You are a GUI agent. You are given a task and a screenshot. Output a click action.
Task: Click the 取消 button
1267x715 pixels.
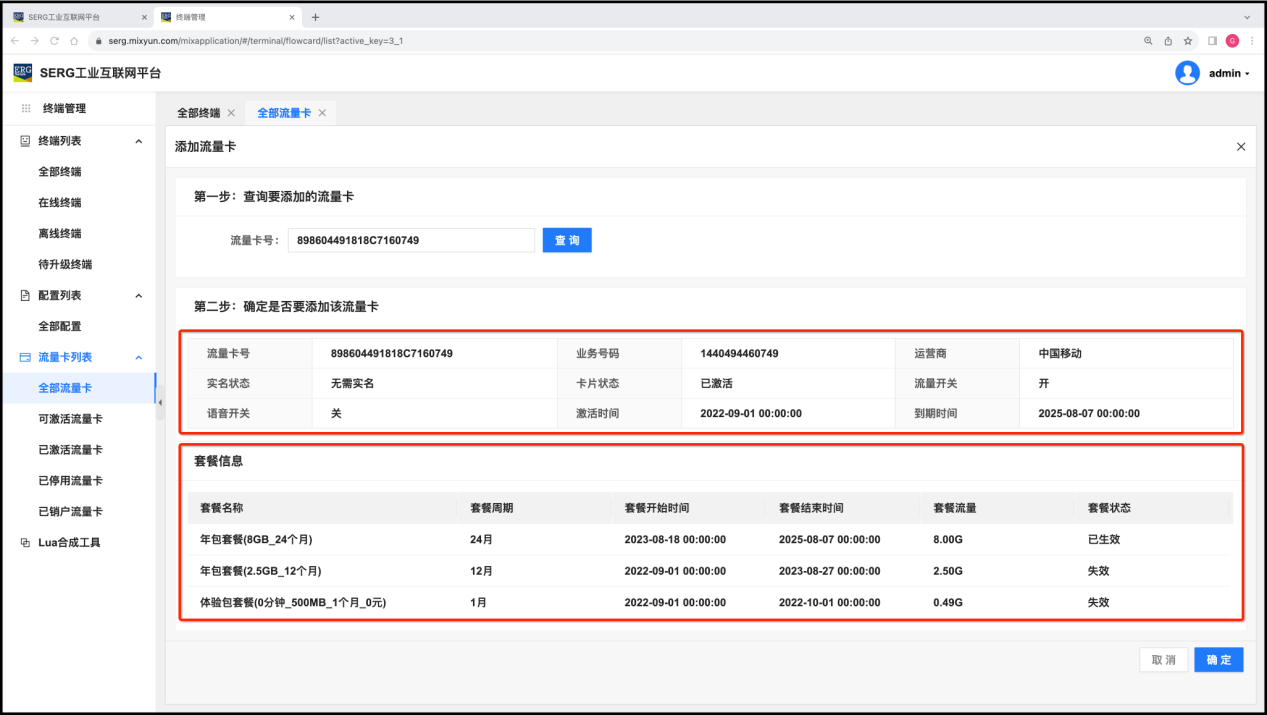point(1163,660)
